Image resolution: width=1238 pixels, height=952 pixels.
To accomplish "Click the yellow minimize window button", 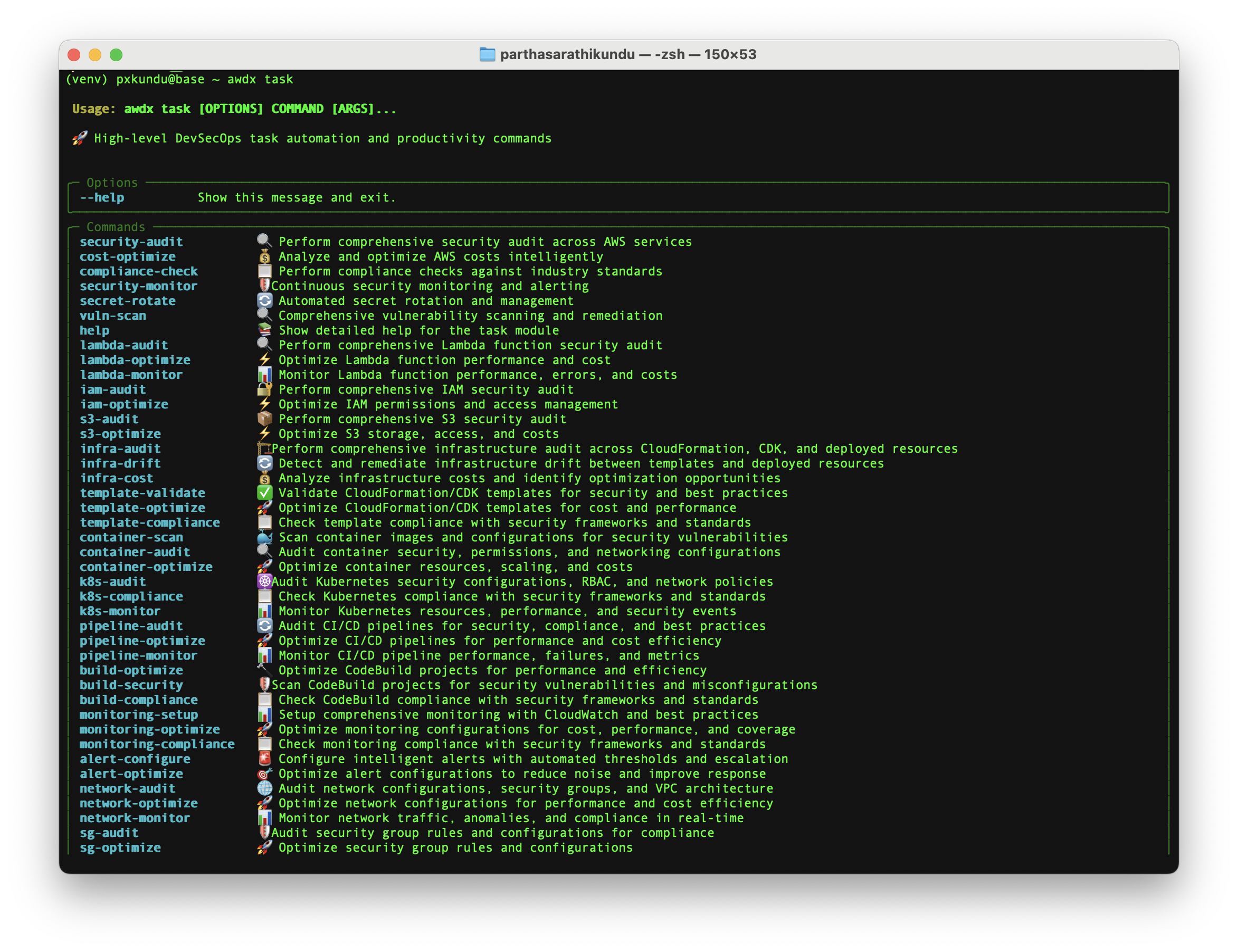I will click(x=94, y=54).
